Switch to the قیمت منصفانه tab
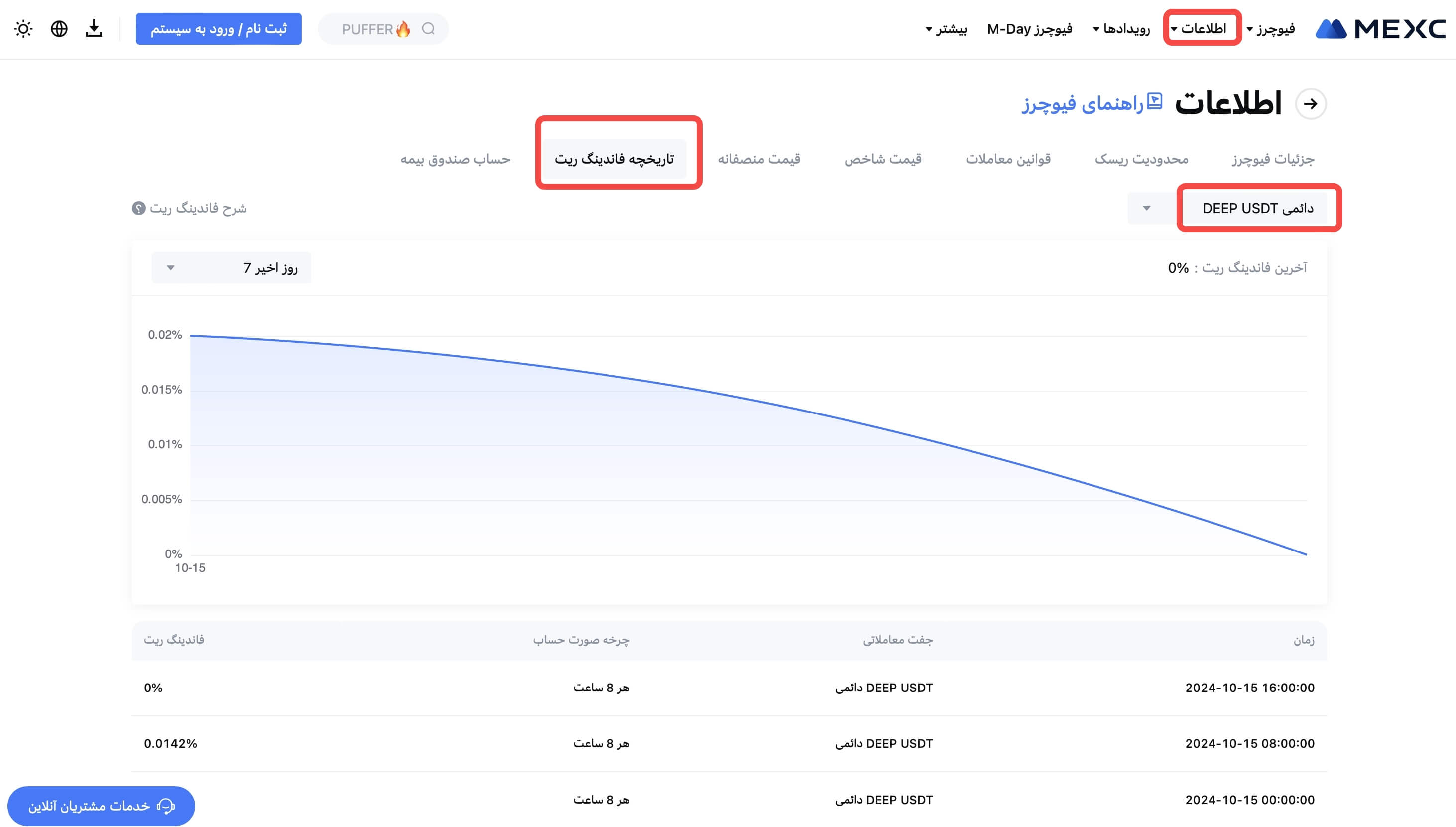The image size is (1456, 827). coord(758,159)
